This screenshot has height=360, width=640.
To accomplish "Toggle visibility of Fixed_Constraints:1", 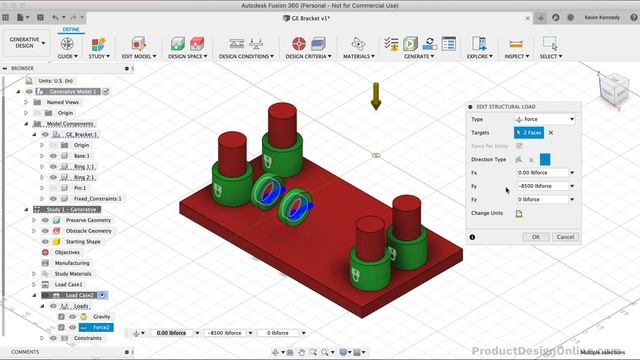I will coord(53,199).
